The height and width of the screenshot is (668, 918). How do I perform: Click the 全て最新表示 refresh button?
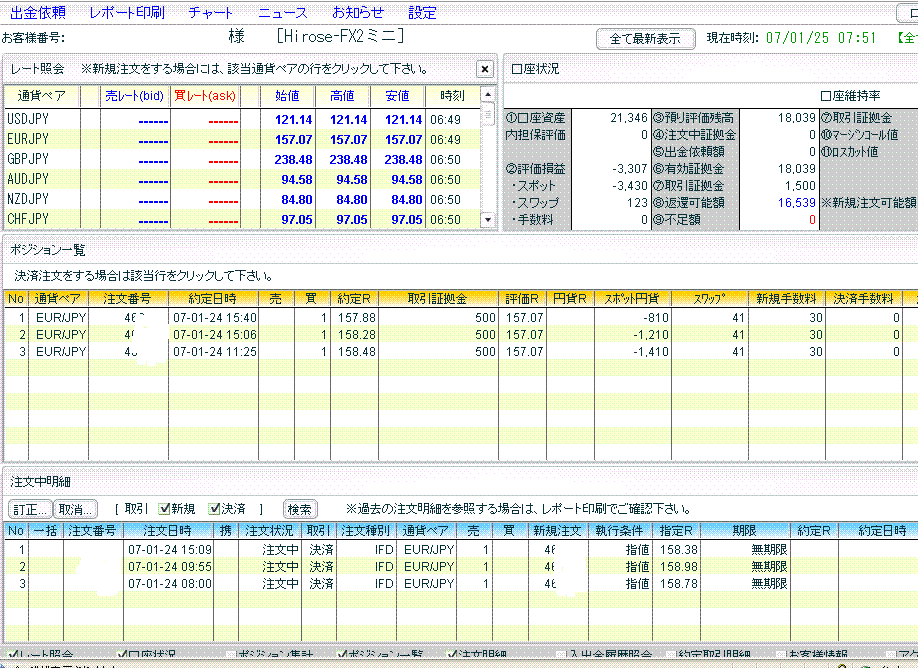tap(645, 39)
